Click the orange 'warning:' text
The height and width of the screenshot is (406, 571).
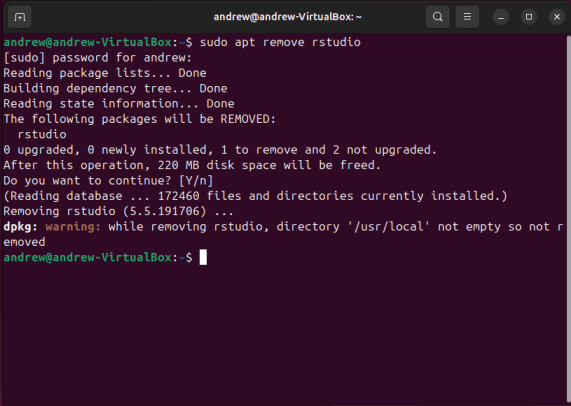coord(73,226)
